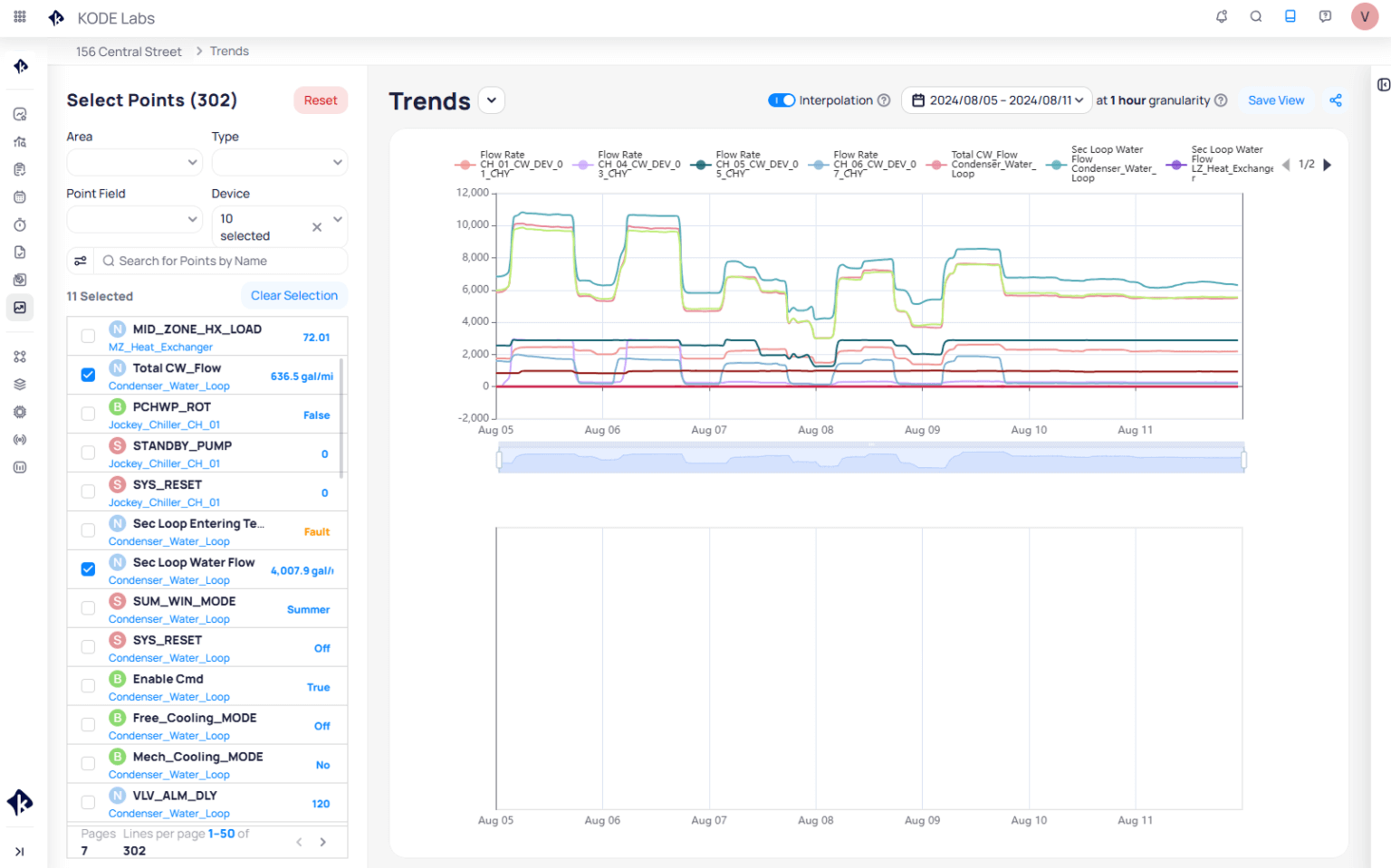The width and height of the screenshot is (1391, 868).
Task: Click the 156 Central Street breadcrumb
Action: (129, 52)
